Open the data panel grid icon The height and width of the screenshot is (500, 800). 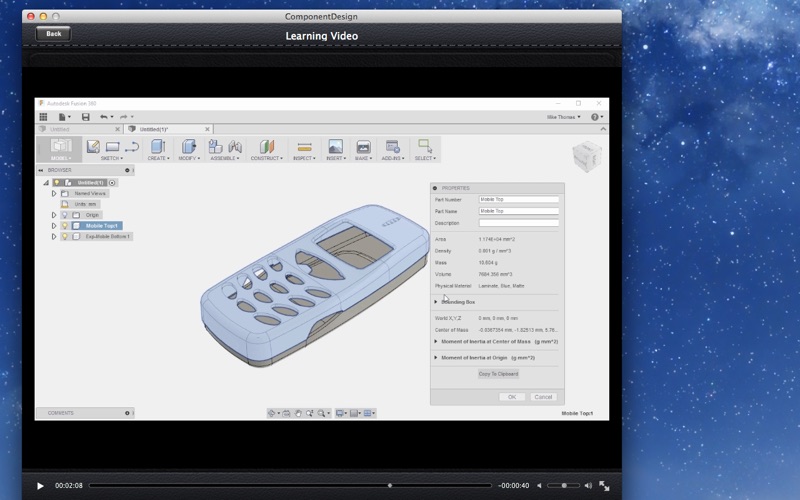point(43,117)
